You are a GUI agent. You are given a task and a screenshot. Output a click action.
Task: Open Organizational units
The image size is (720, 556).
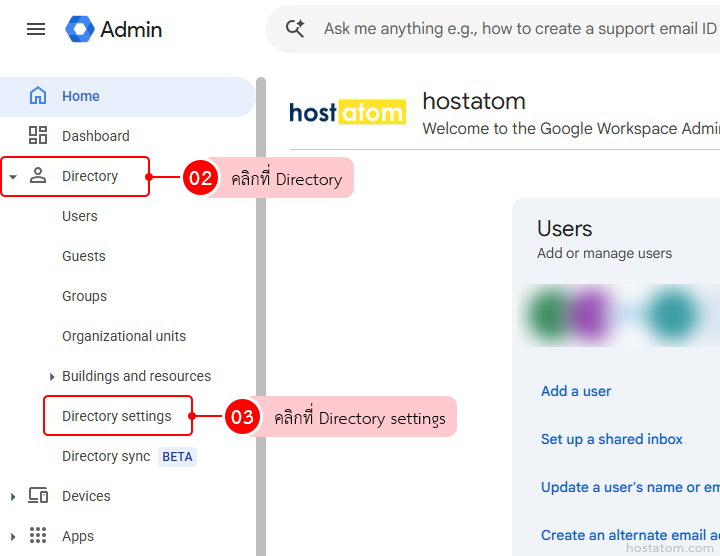coord(124,336)
